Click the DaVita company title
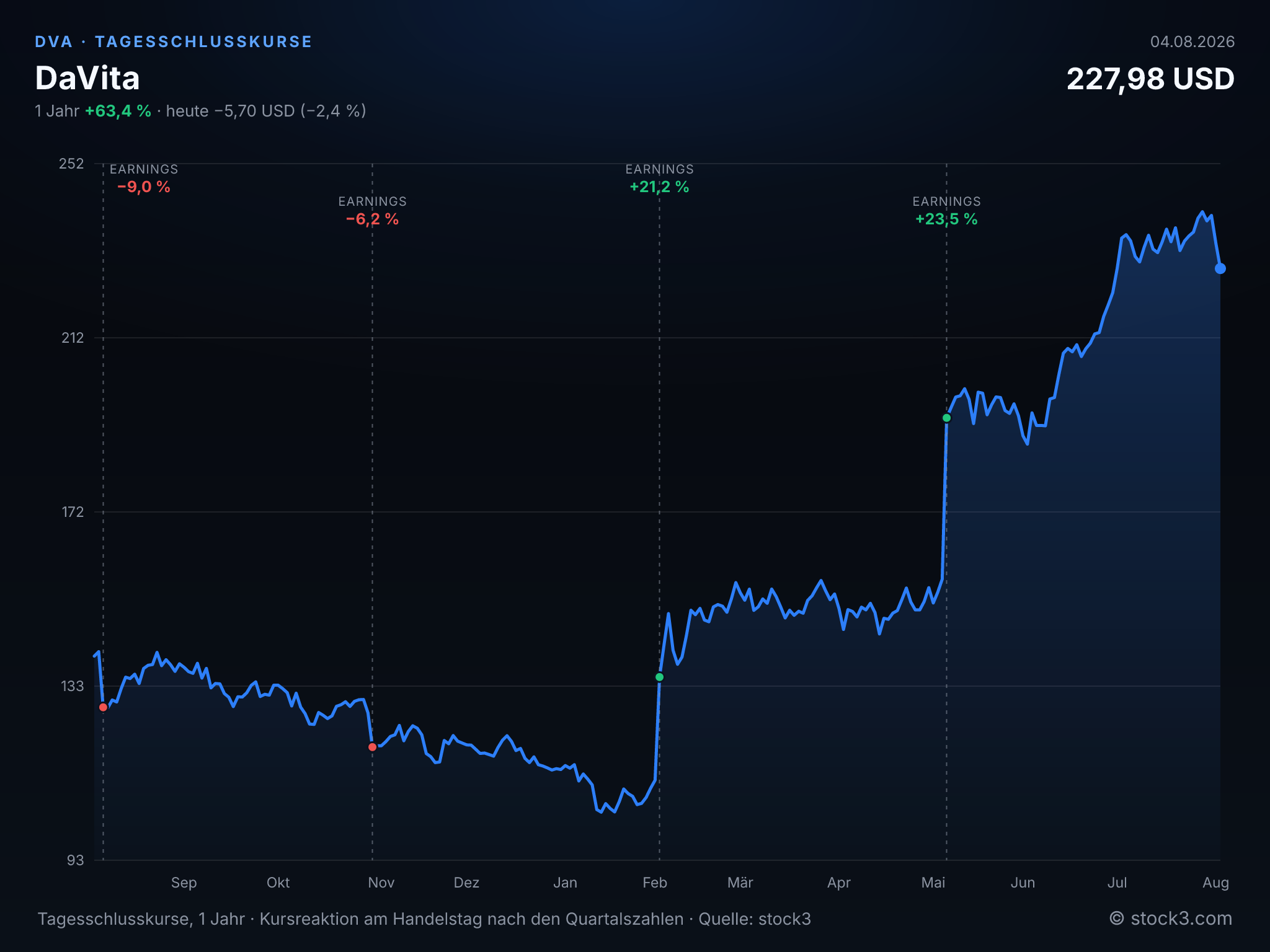The image size is (1270, 952). click(x=87, y=78)
